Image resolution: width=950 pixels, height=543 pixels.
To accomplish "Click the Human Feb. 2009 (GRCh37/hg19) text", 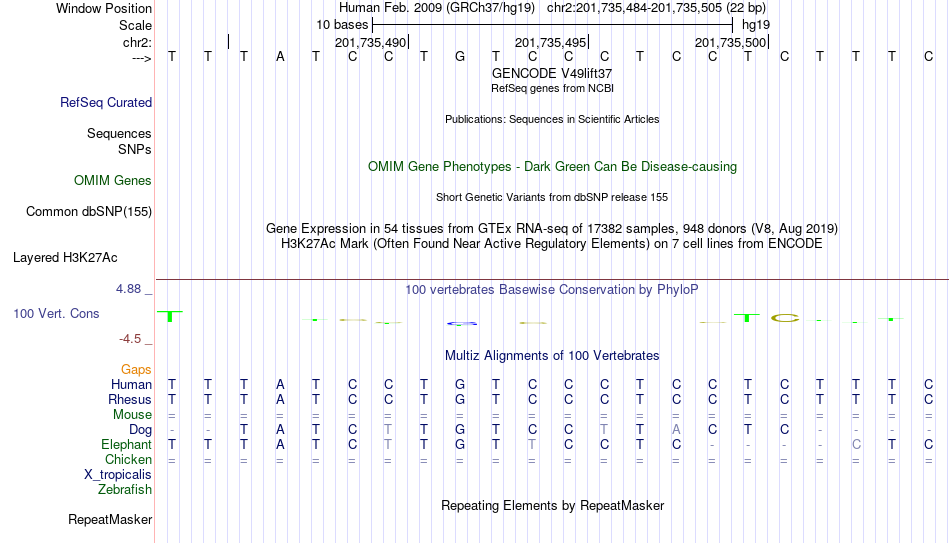I will coord(437,8).
